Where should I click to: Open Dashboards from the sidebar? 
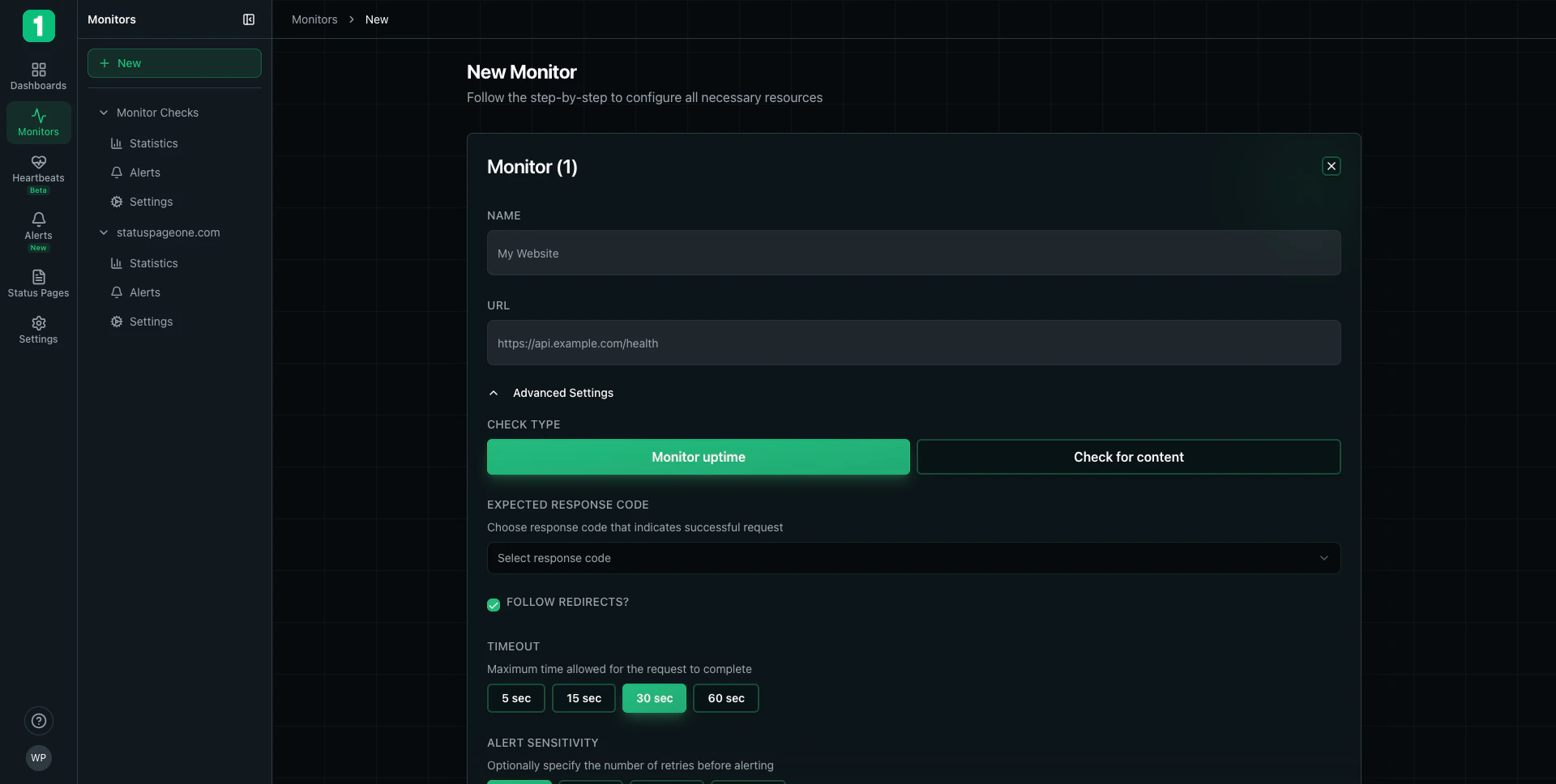pyautogui.click(x=38, y=75)
